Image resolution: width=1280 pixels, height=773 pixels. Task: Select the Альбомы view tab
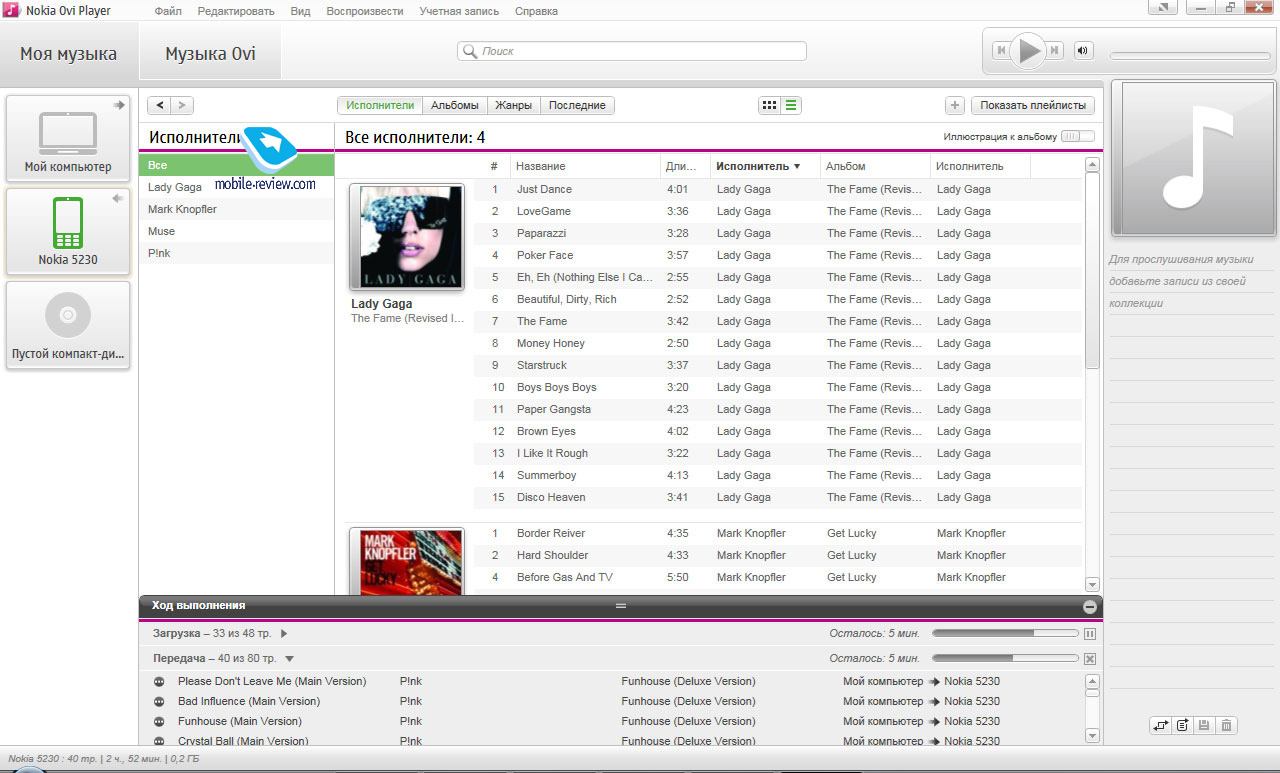pos(454,105)
